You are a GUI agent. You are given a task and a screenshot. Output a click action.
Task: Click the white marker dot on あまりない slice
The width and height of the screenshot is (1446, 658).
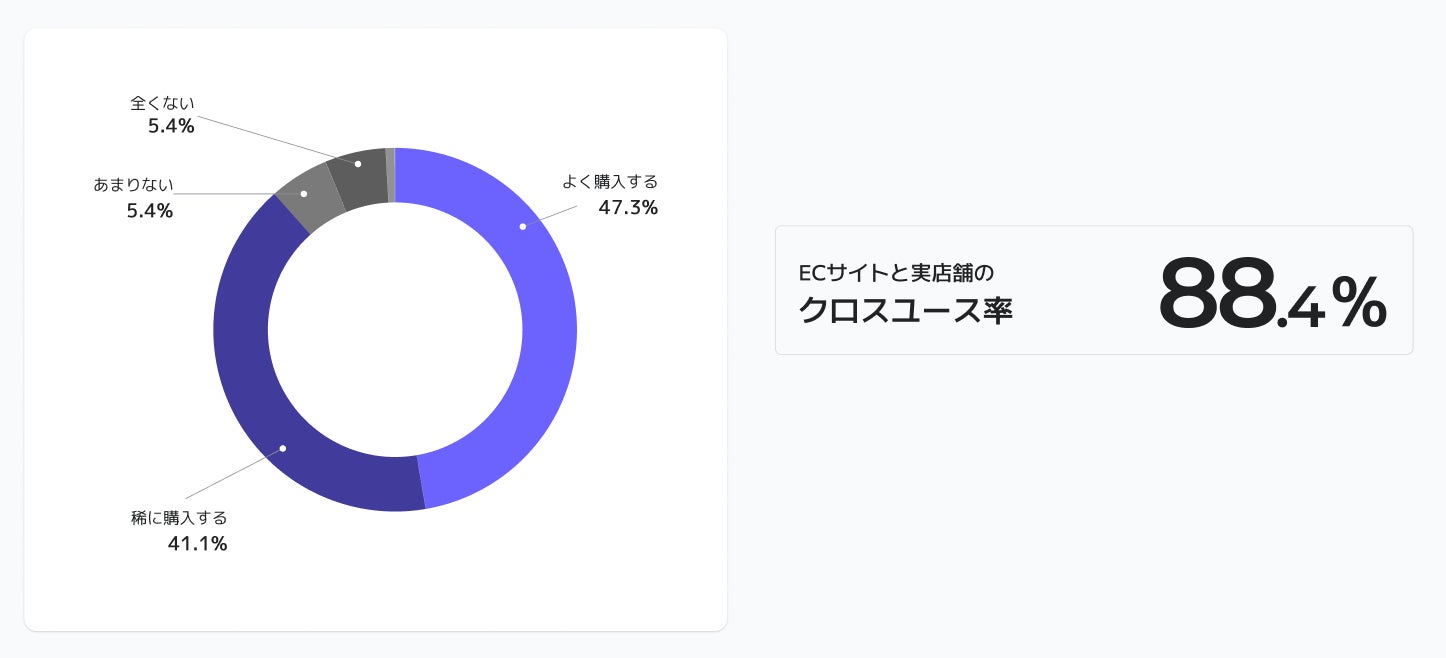(x=304, y=193)
